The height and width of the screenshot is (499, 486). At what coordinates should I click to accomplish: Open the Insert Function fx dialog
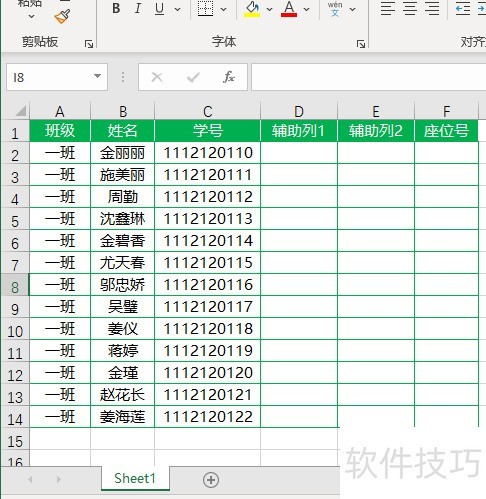(x=229, y=77)
